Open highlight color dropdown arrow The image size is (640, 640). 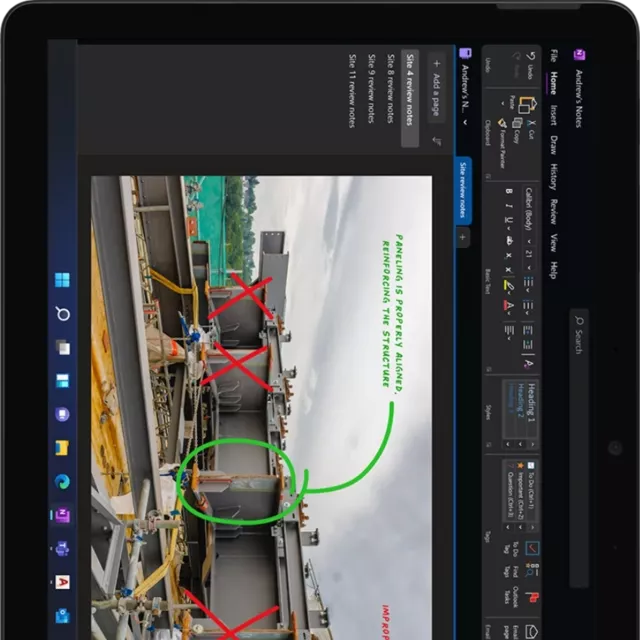(509, 293)
